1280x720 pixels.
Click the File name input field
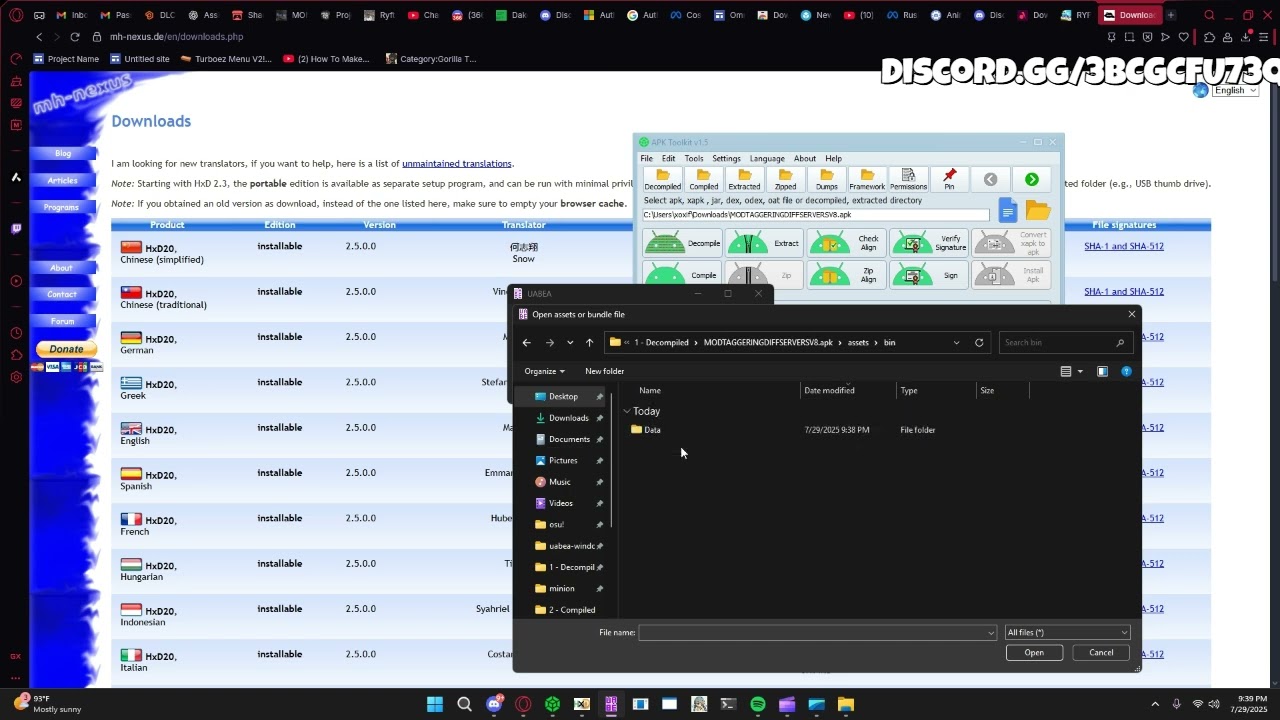pyautogui.click(x=818, y=632)
